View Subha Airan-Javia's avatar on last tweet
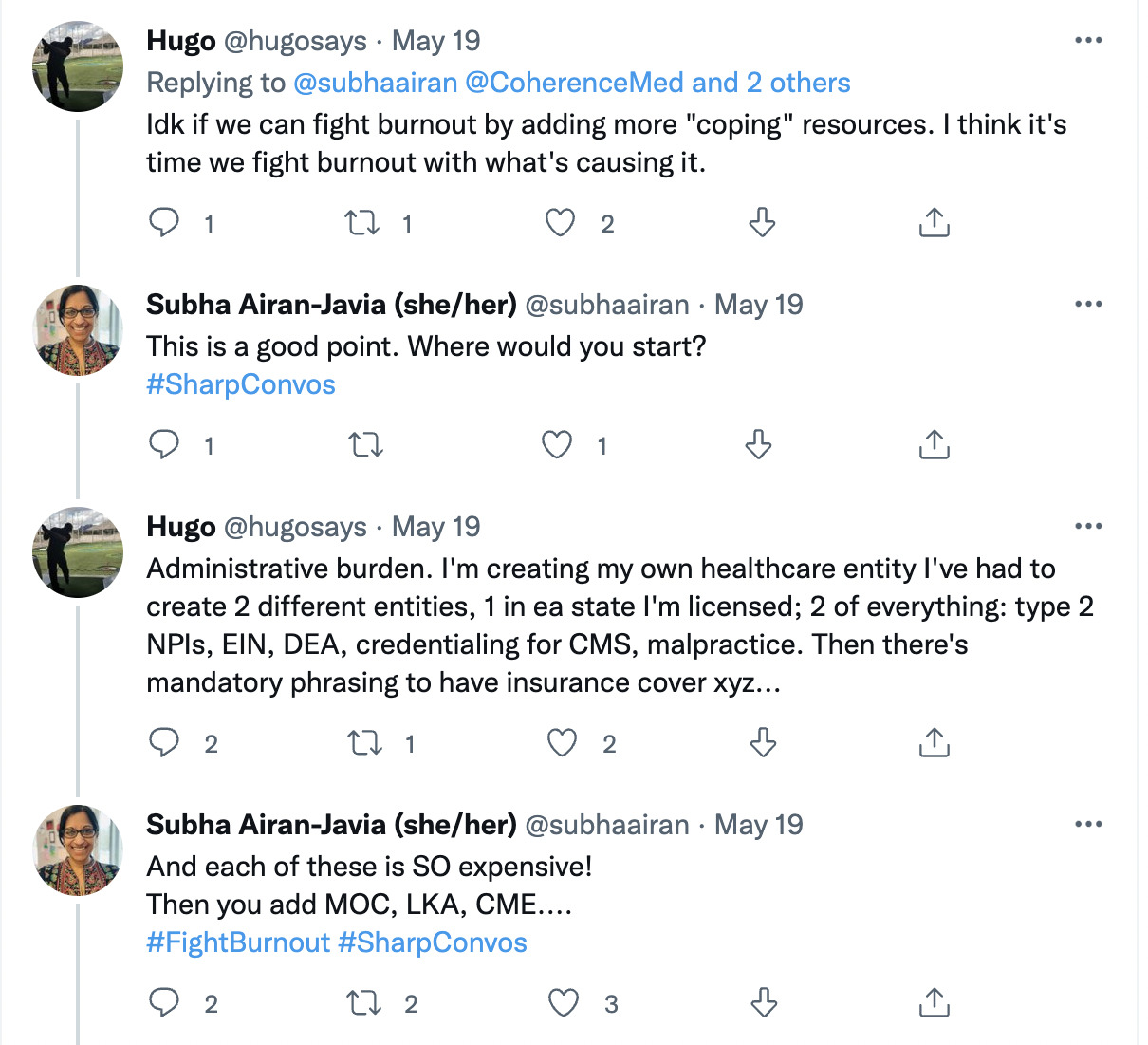The width and height of the screenshot is (1148, 1045). click(77, 849)
